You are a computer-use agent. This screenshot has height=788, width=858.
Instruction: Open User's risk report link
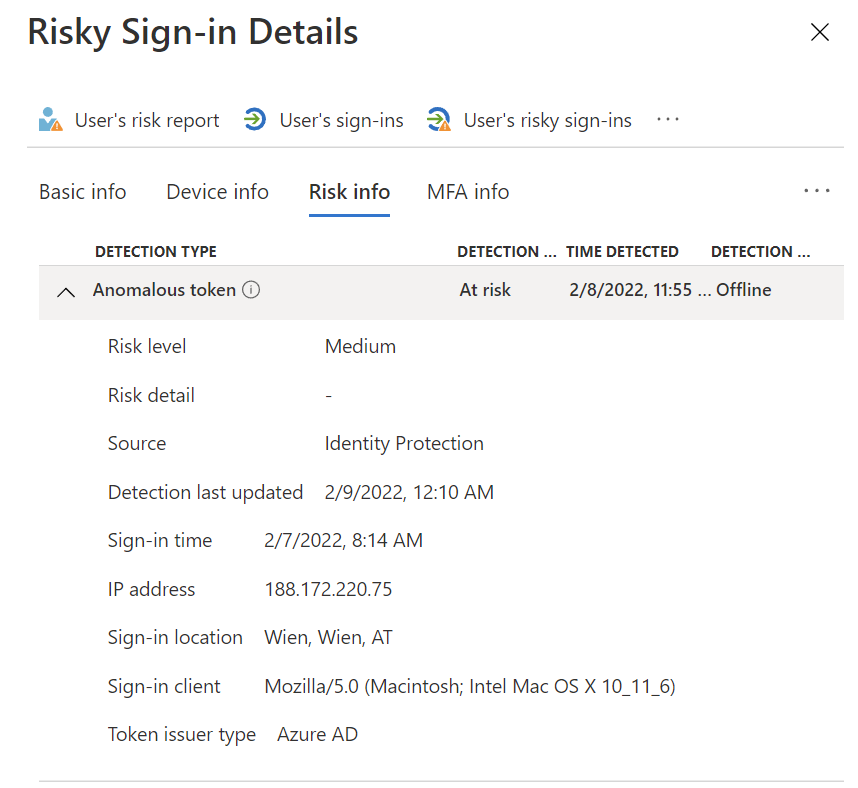(147, 121)
